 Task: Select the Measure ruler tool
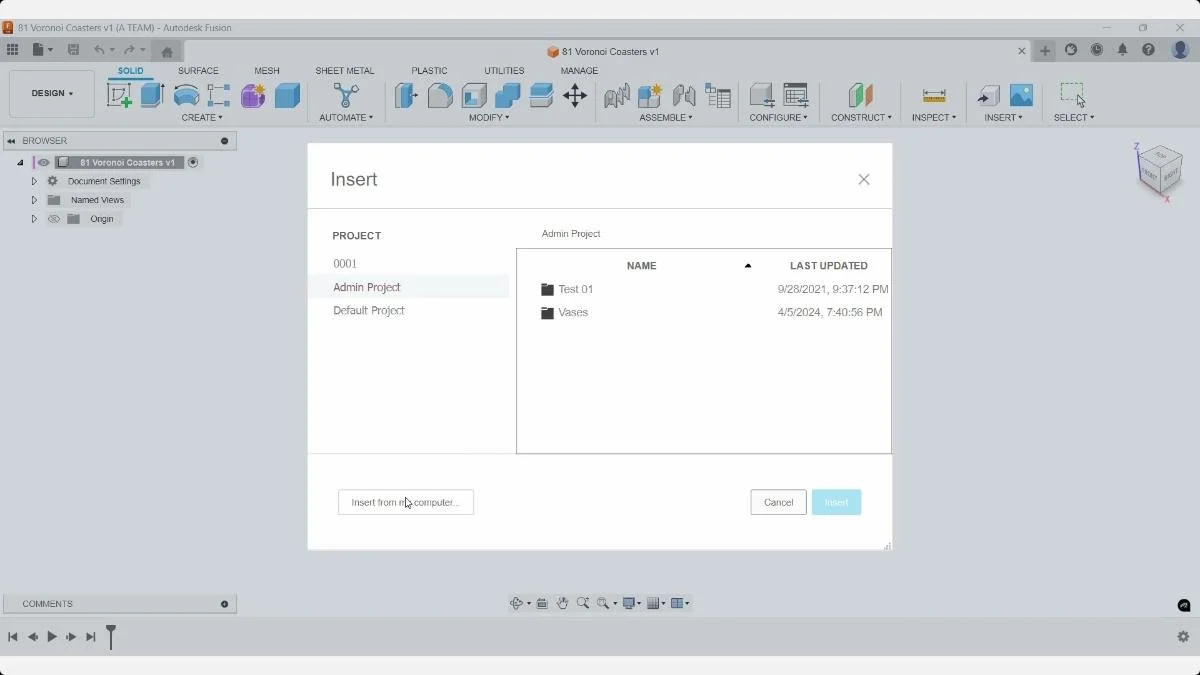point(934,95)
